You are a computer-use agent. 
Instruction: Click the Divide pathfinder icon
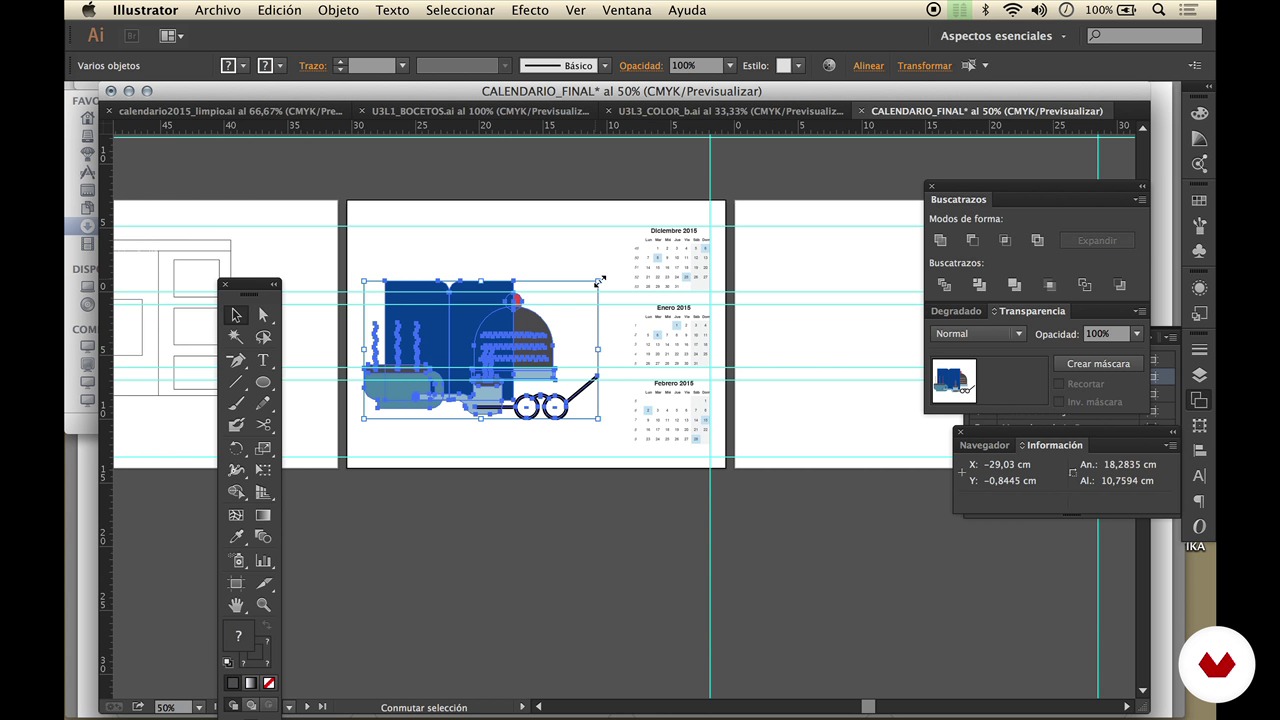[944, 285]
